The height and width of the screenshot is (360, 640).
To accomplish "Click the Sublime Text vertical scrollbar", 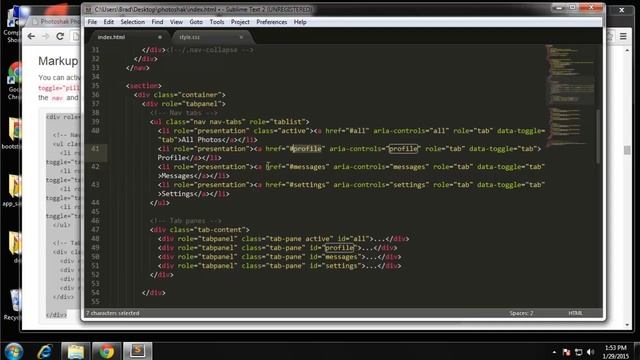I will 599,137.
